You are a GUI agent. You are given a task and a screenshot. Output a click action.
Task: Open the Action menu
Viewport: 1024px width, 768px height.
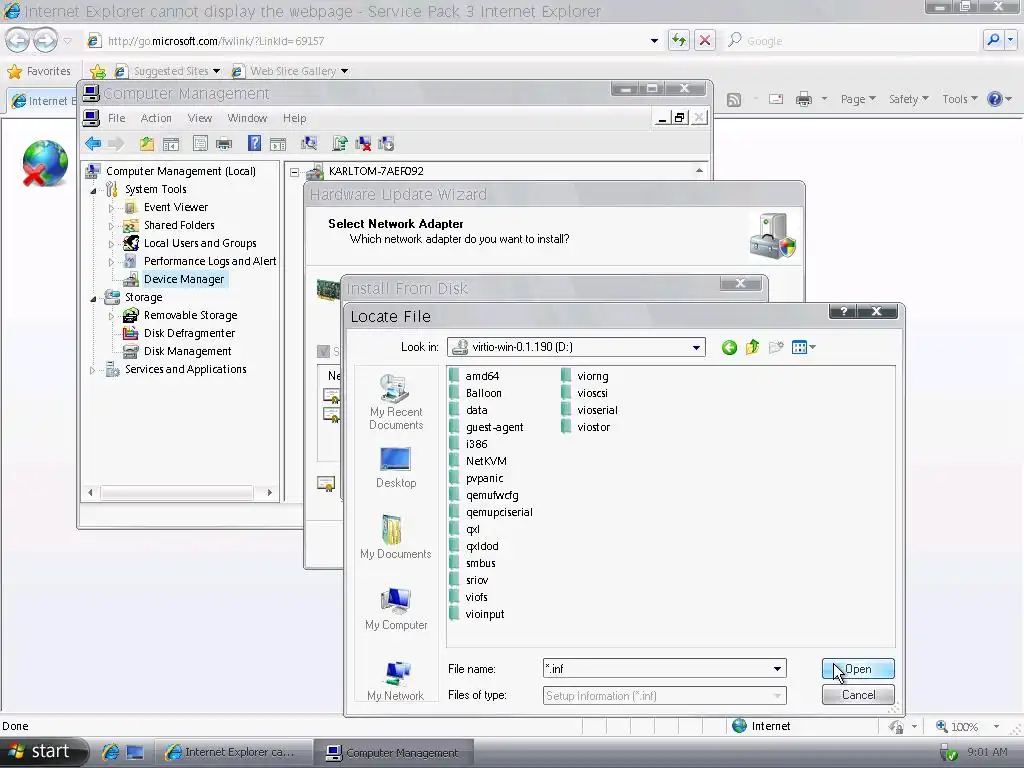coord(156,118)
